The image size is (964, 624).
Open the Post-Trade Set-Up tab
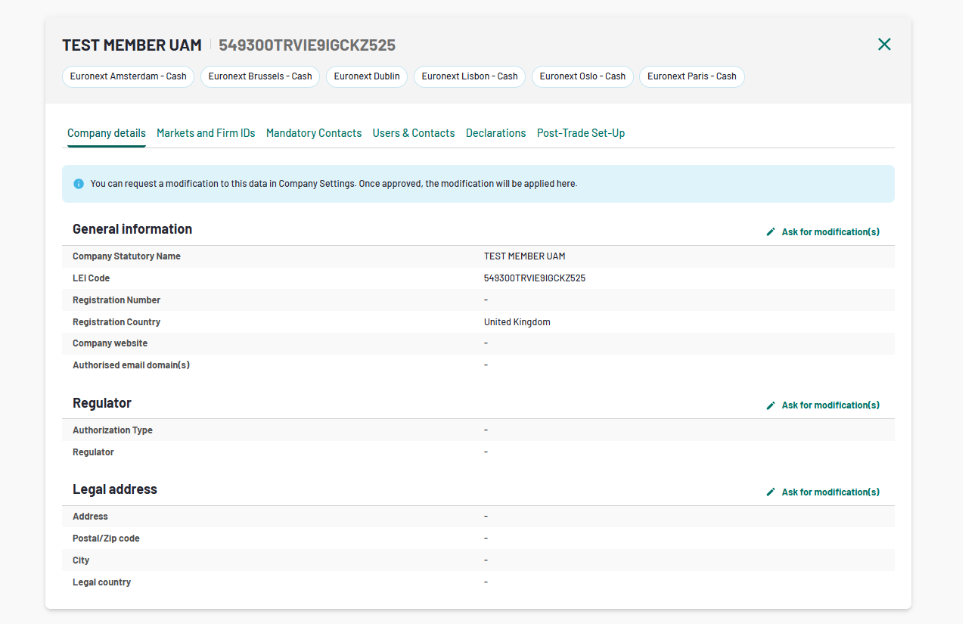[x=581, y=133]
